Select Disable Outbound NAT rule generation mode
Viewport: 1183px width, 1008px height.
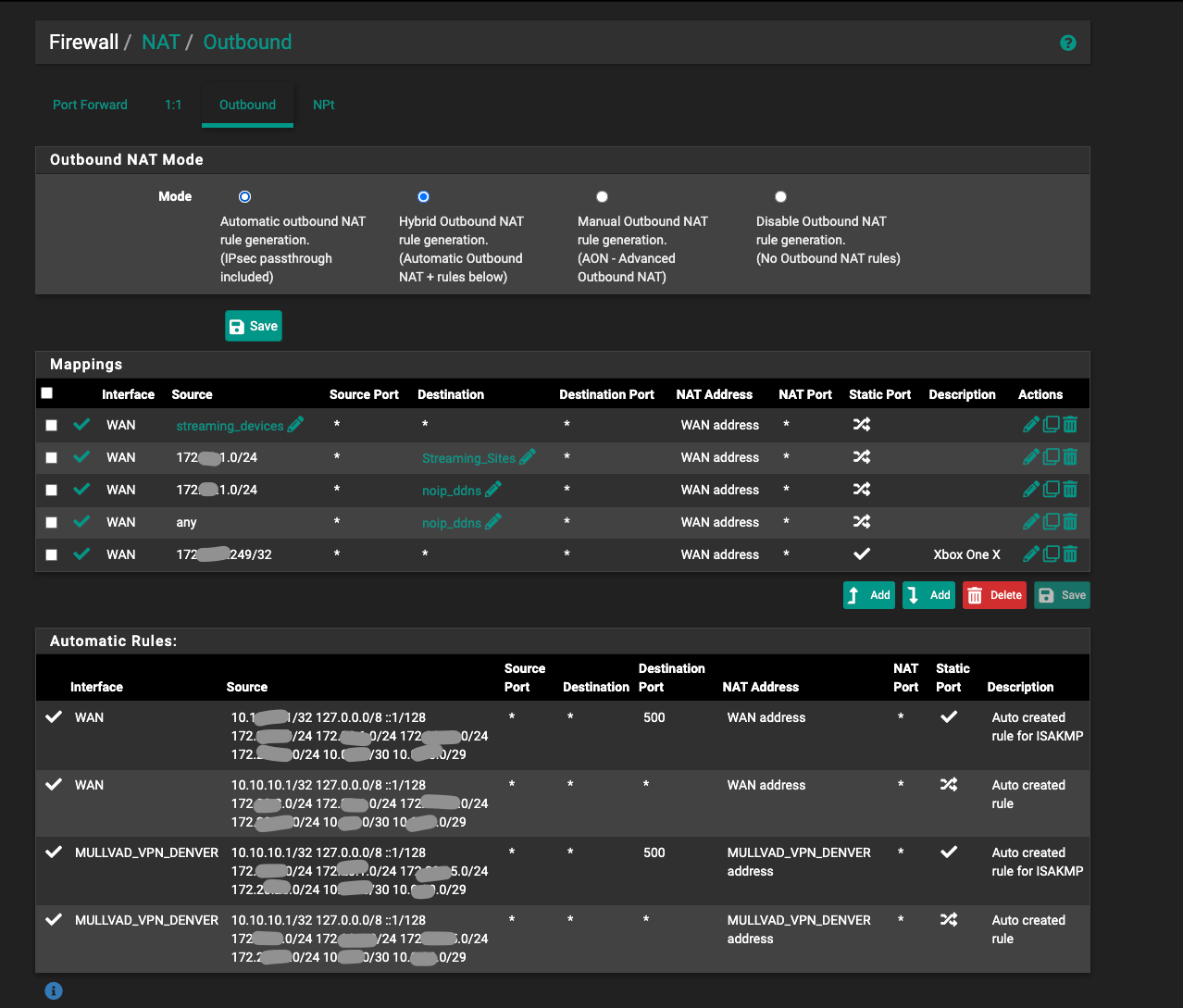tap(780, 196)
